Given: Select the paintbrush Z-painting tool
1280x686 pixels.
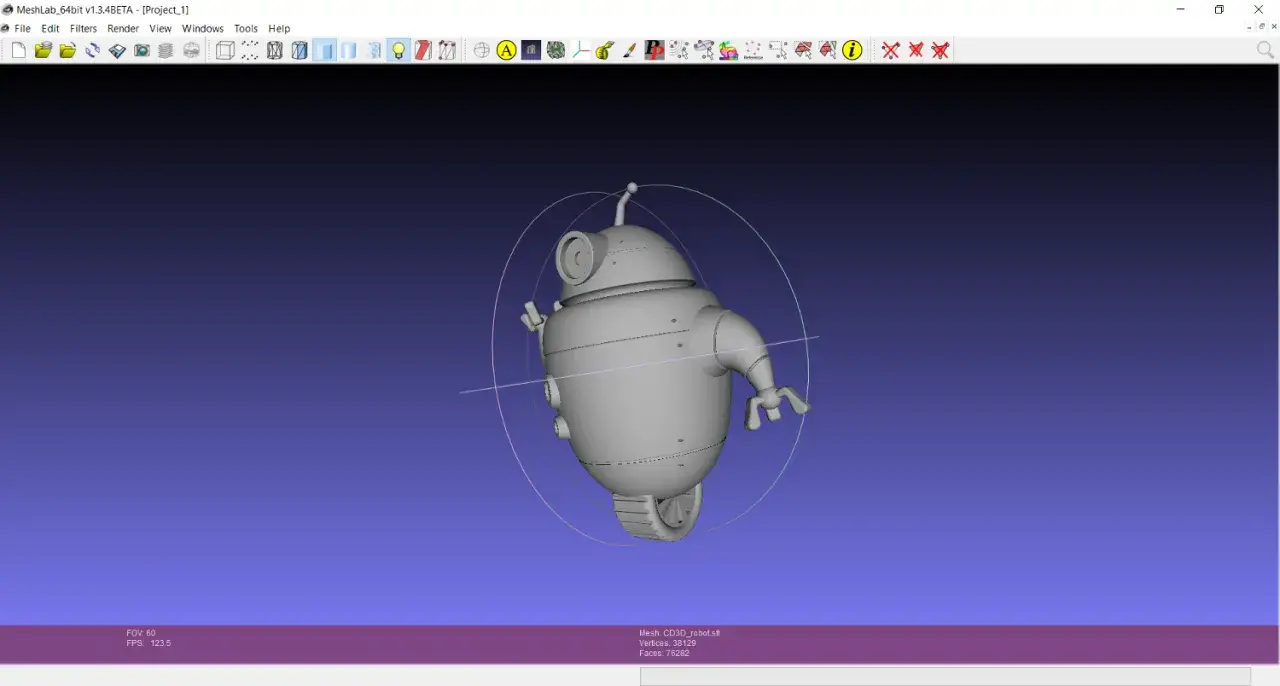Looking at the screenshot, I should pyautogui.click(x=630, y=50).
